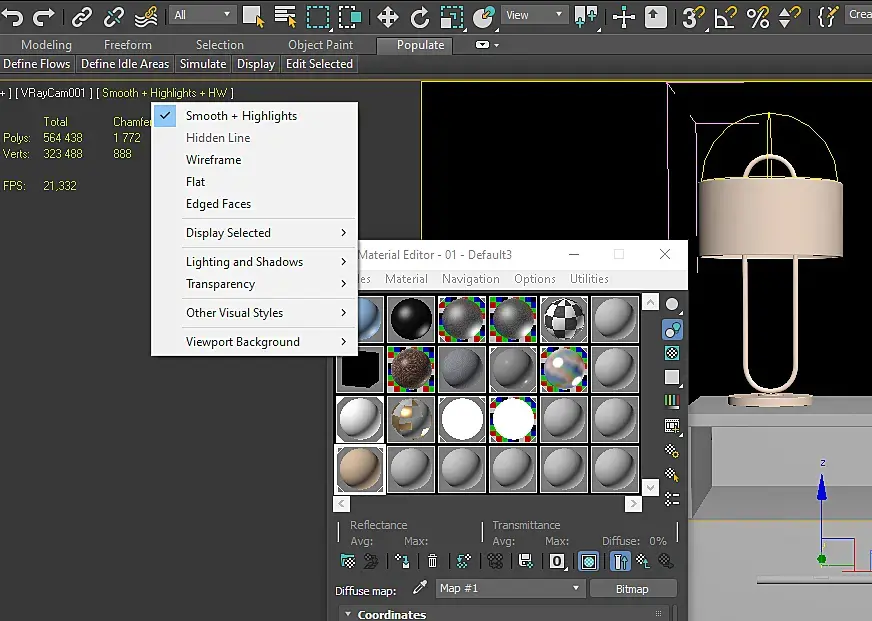Image resolution: width=872 pixels, height=621 pixels.
Task: Click the Select and Link chain icon
Action: tap(81, 16)
